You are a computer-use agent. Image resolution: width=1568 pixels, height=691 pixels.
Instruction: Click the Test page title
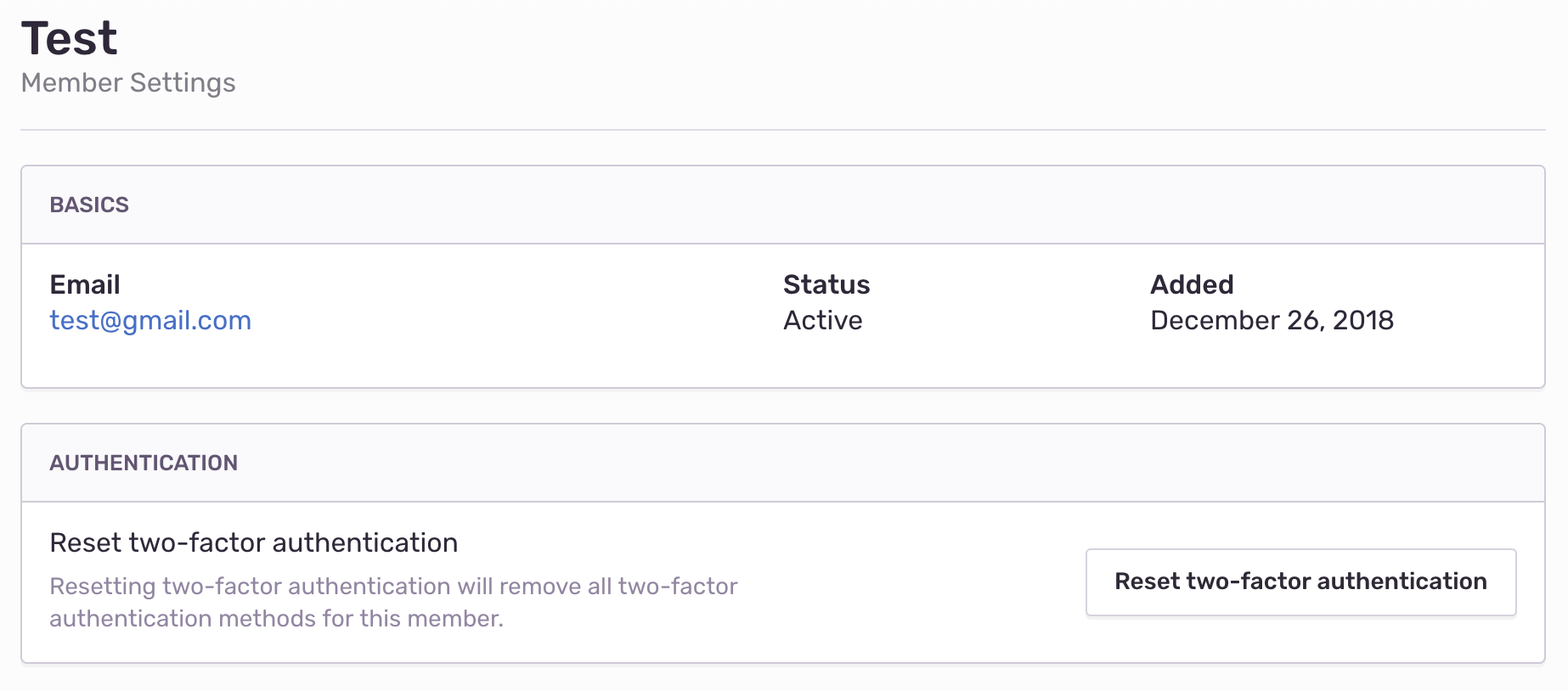[x=69, y=39]
